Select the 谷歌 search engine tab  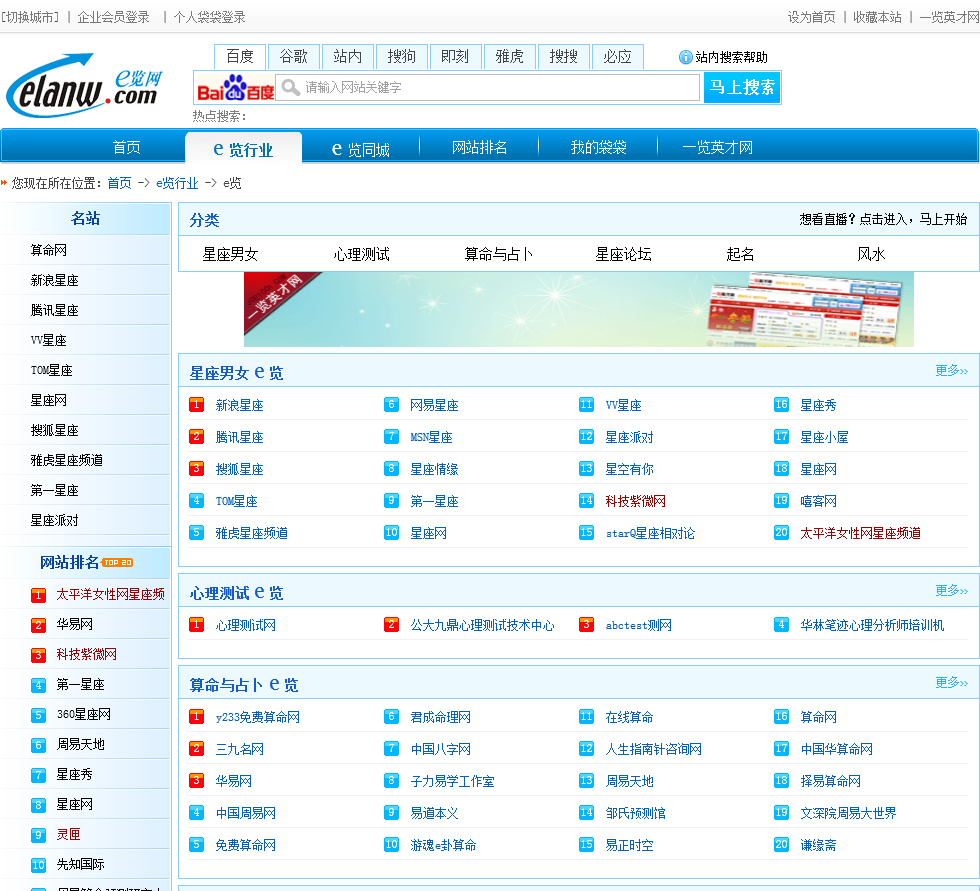coord(294,57)
